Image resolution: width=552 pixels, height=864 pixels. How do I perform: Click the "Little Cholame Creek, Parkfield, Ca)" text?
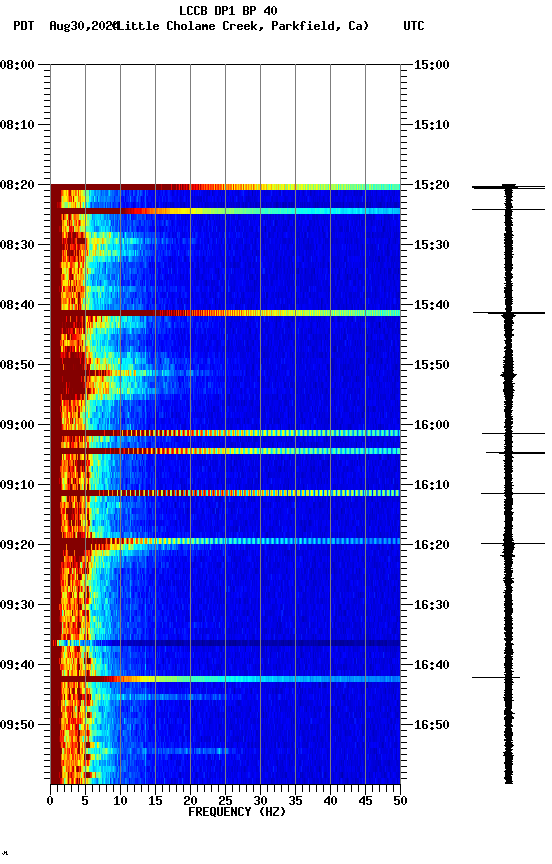pos(242,26)
